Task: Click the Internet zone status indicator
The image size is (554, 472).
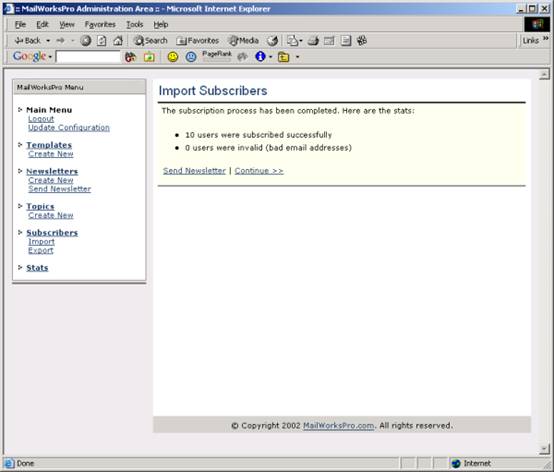Action: (471, 463)
